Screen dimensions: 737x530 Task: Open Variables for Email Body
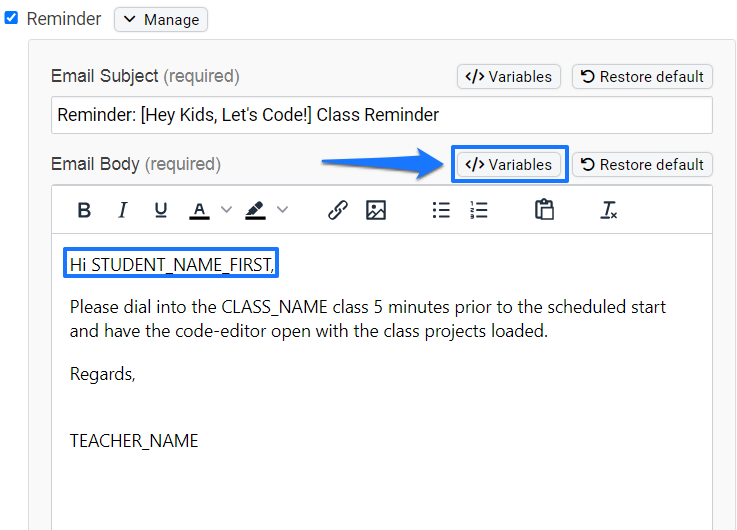click(x=509, y=164)
